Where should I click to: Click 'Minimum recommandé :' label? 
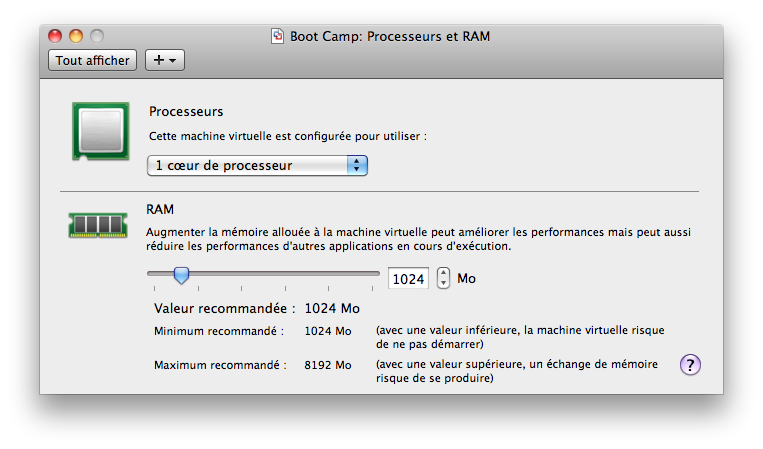(x=219, y=331)
